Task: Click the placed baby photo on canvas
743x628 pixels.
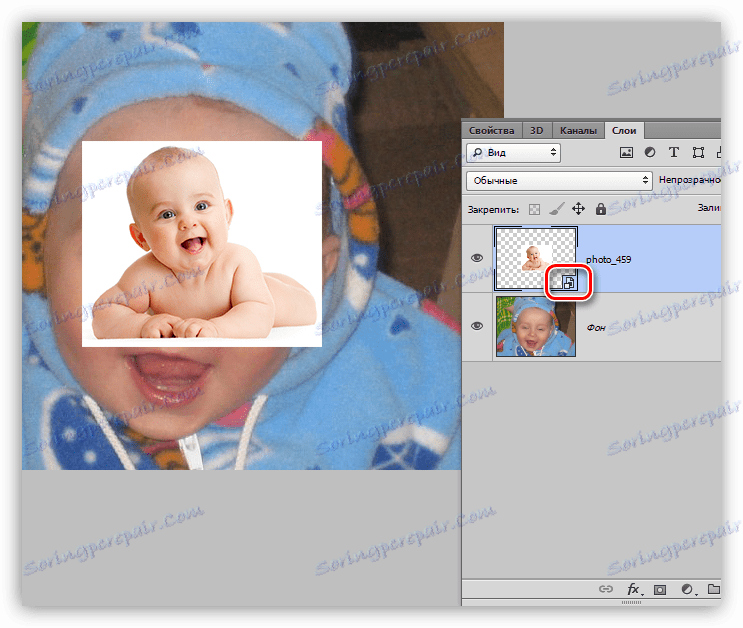Action: [x=202, y=244]
